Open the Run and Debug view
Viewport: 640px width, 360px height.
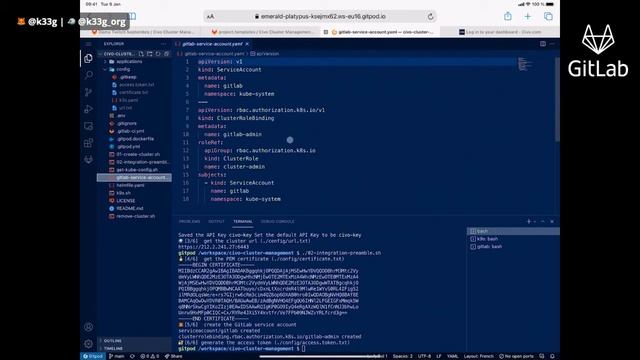pos(88,109)
